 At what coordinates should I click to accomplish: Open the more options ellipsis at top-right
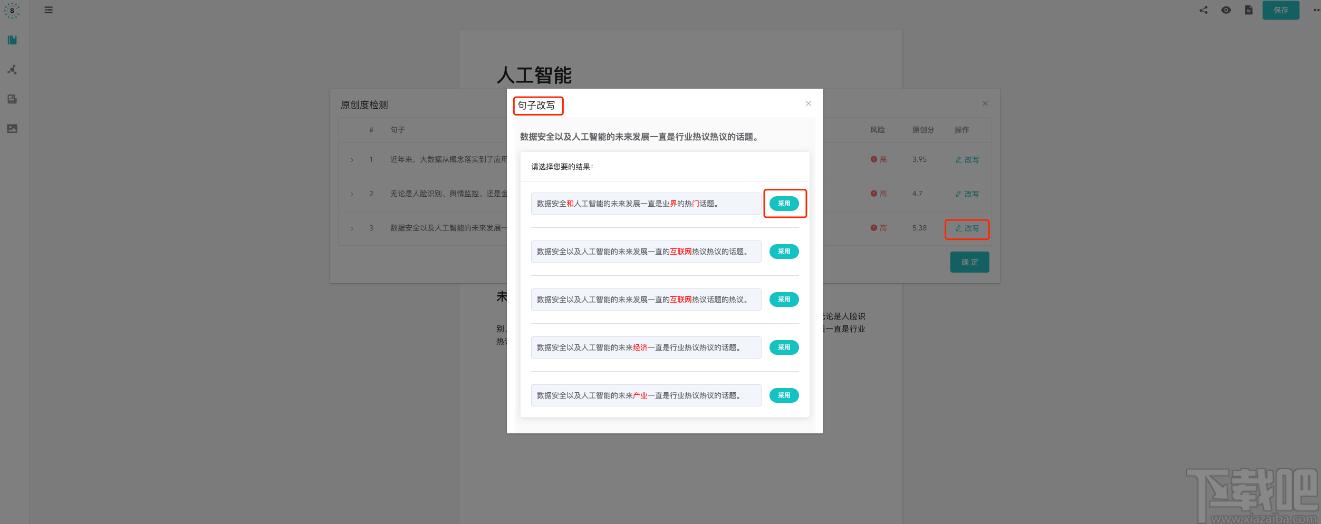[x=1315, y=10]
